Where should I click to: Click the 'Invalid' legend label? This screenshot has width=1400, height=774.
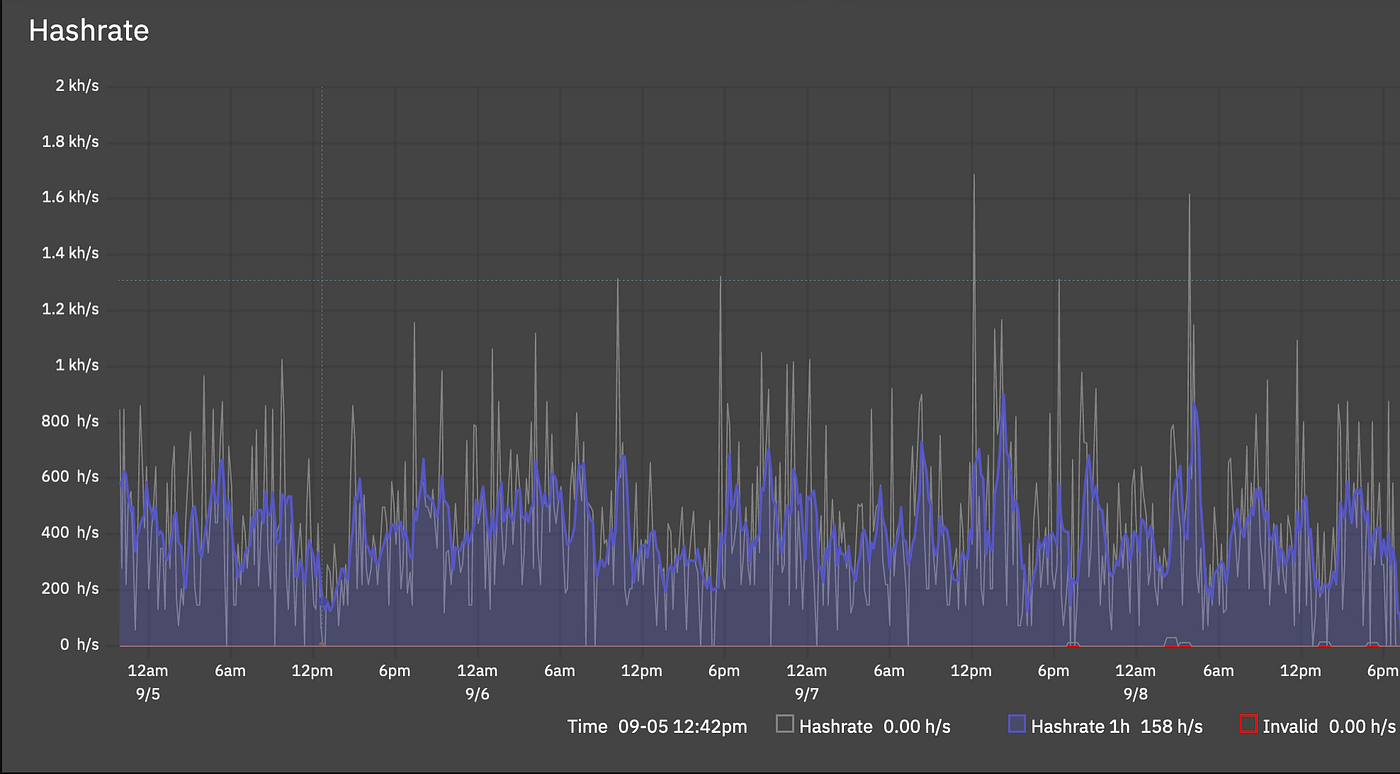click(x=1291, y=726)
